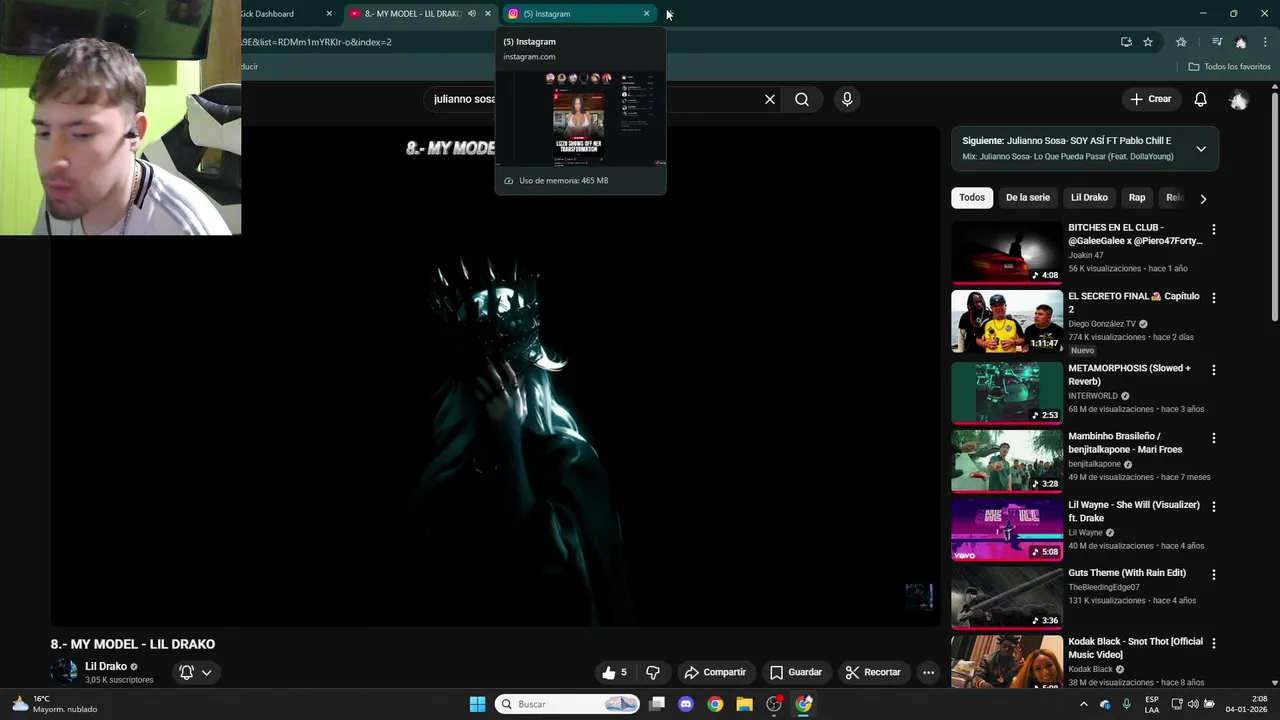Switch to the Instagram browser tab

578,14
